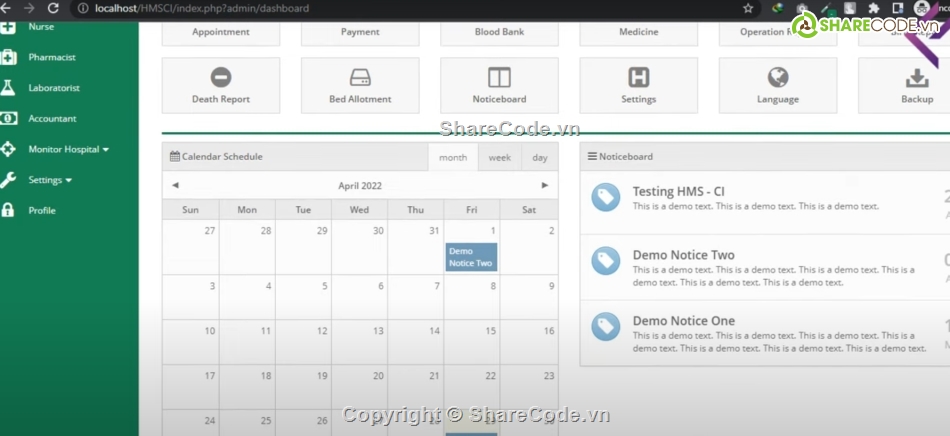The width and height of the screenshot is (950, 436).
Task: Open the Demo Notice Two title in Noticeboard
Action: pos(683,255)
